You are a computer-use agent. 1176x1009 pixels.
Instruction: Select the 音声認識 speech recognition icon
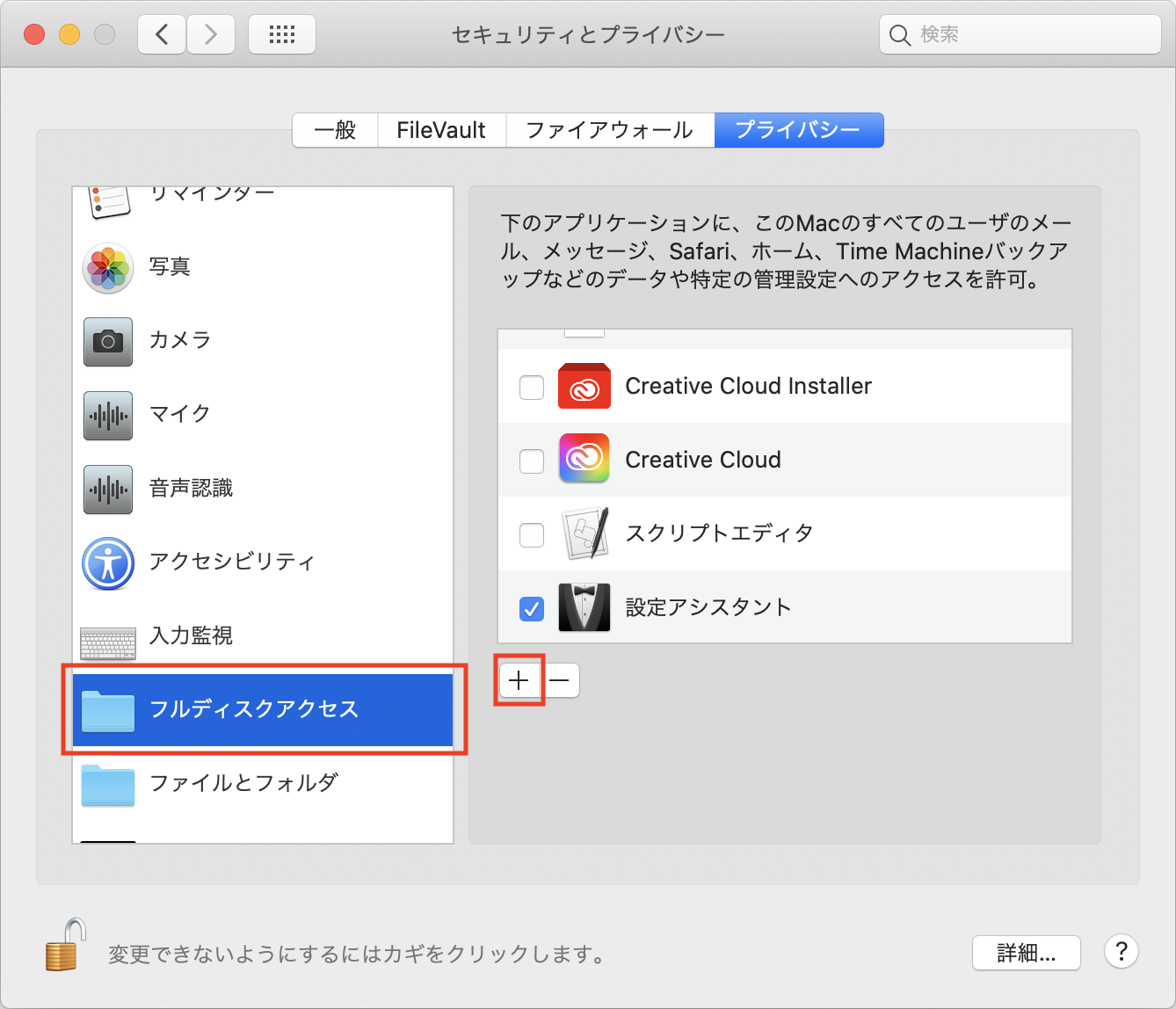(x=106, y=489)
